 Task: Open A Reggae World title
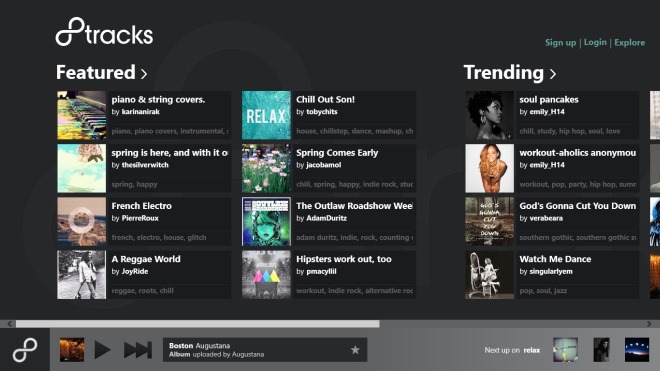(146, 259)
